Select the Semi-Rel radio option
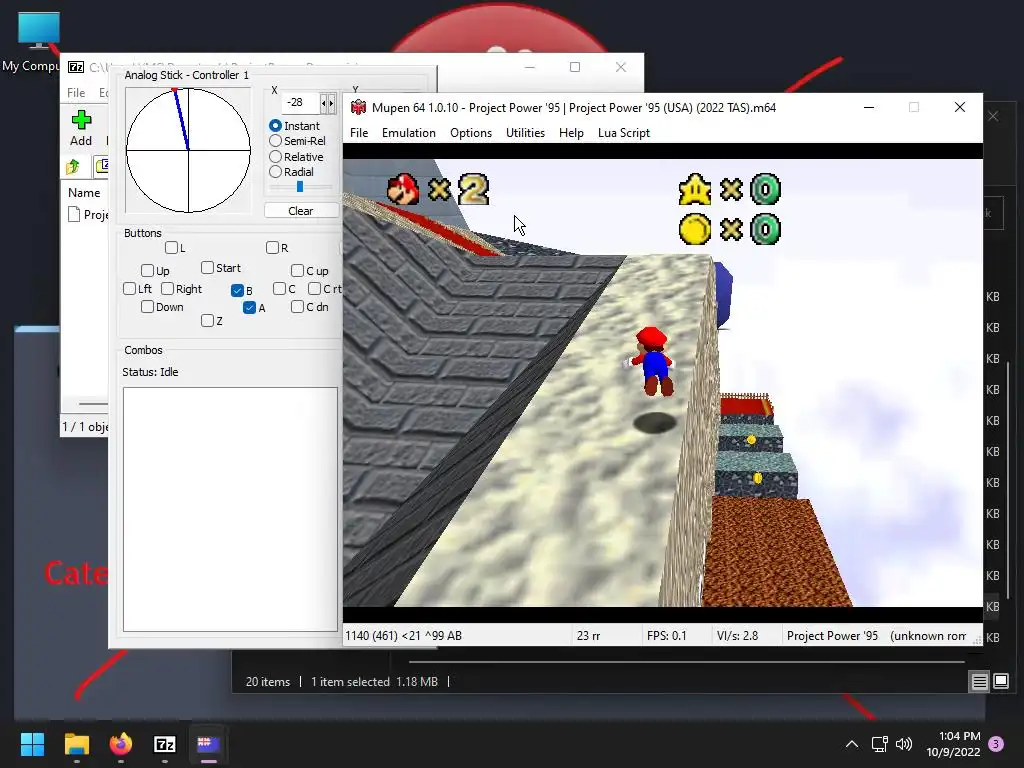 (275, 141)
